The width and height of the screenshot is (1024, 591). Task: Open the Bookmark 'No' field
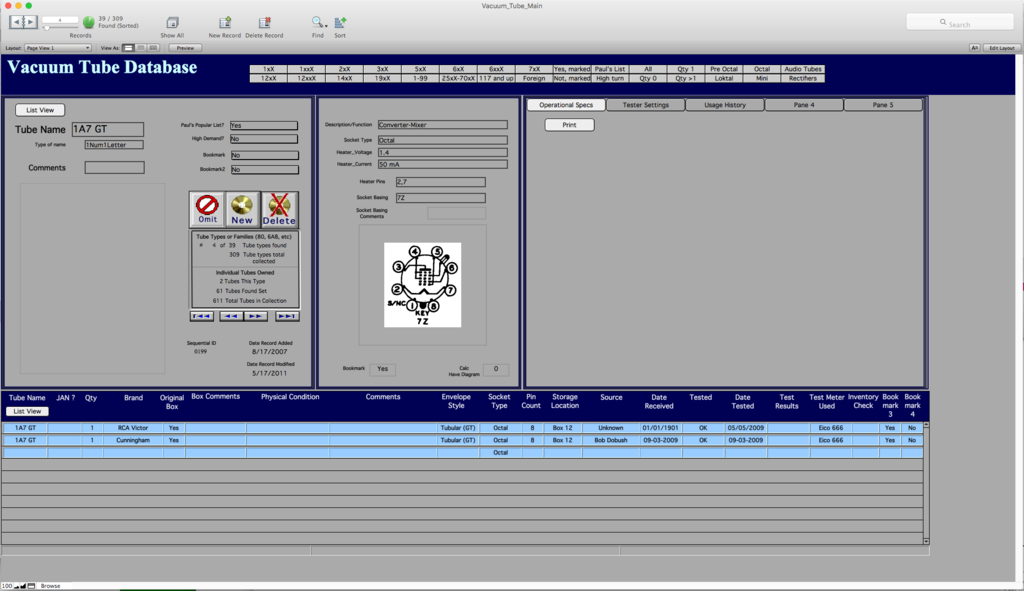[x=264, y=155]
